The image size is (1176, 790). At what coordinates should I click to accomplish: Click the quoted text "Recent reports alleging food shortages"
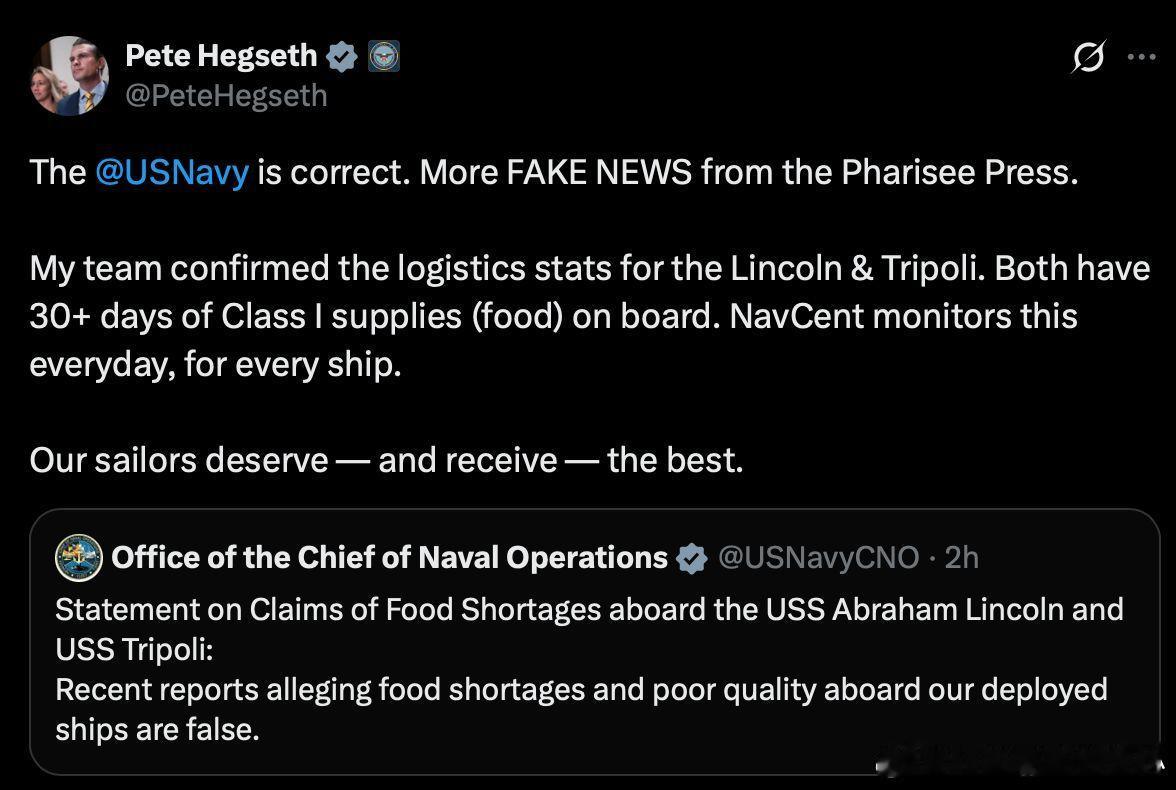pos(581,690)
